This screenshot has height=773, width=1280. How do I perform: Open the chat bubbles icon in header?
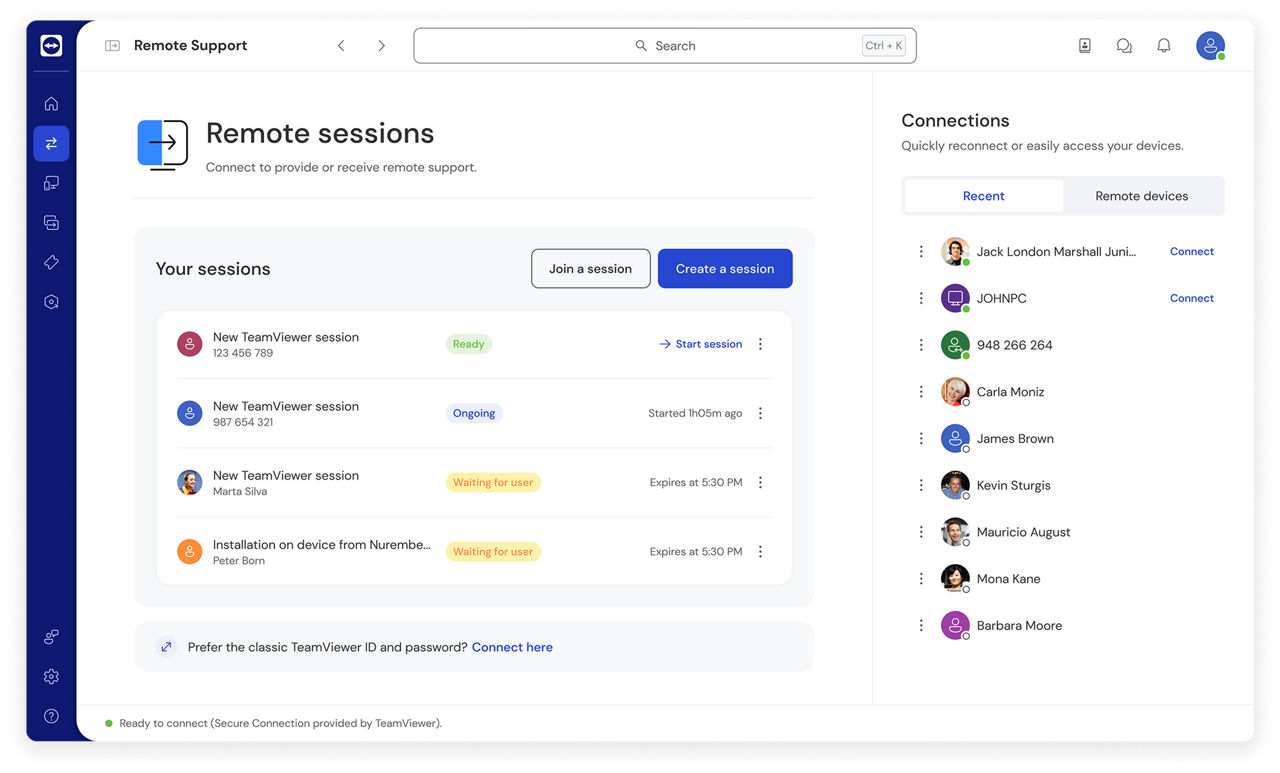[x=1124, y=46]
